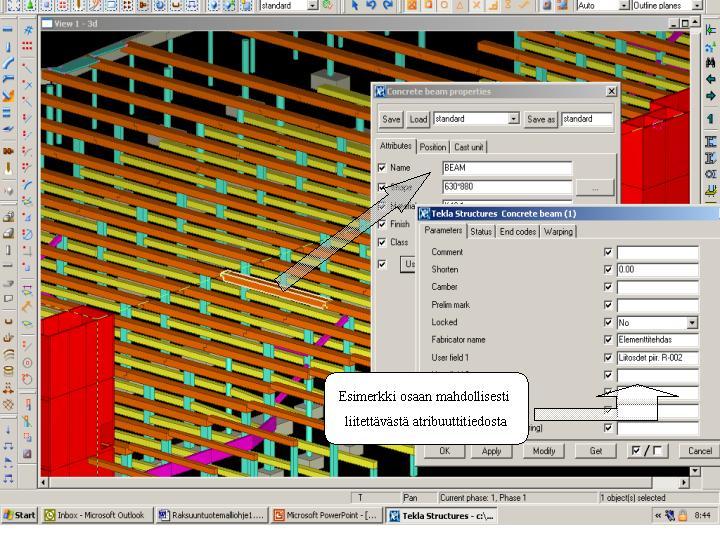Click the Apply button
720x540 pixels.
click(491, 451)
